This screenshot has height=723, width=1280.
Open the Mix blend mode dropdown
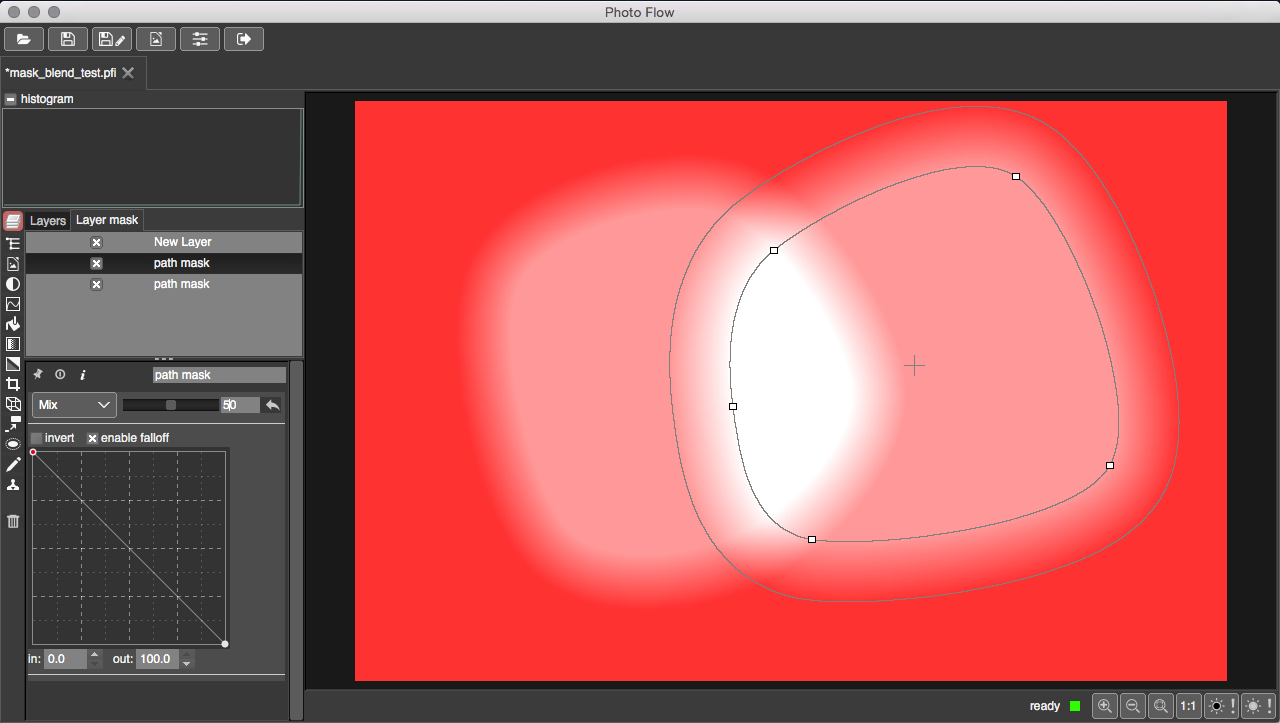[75, 405]
